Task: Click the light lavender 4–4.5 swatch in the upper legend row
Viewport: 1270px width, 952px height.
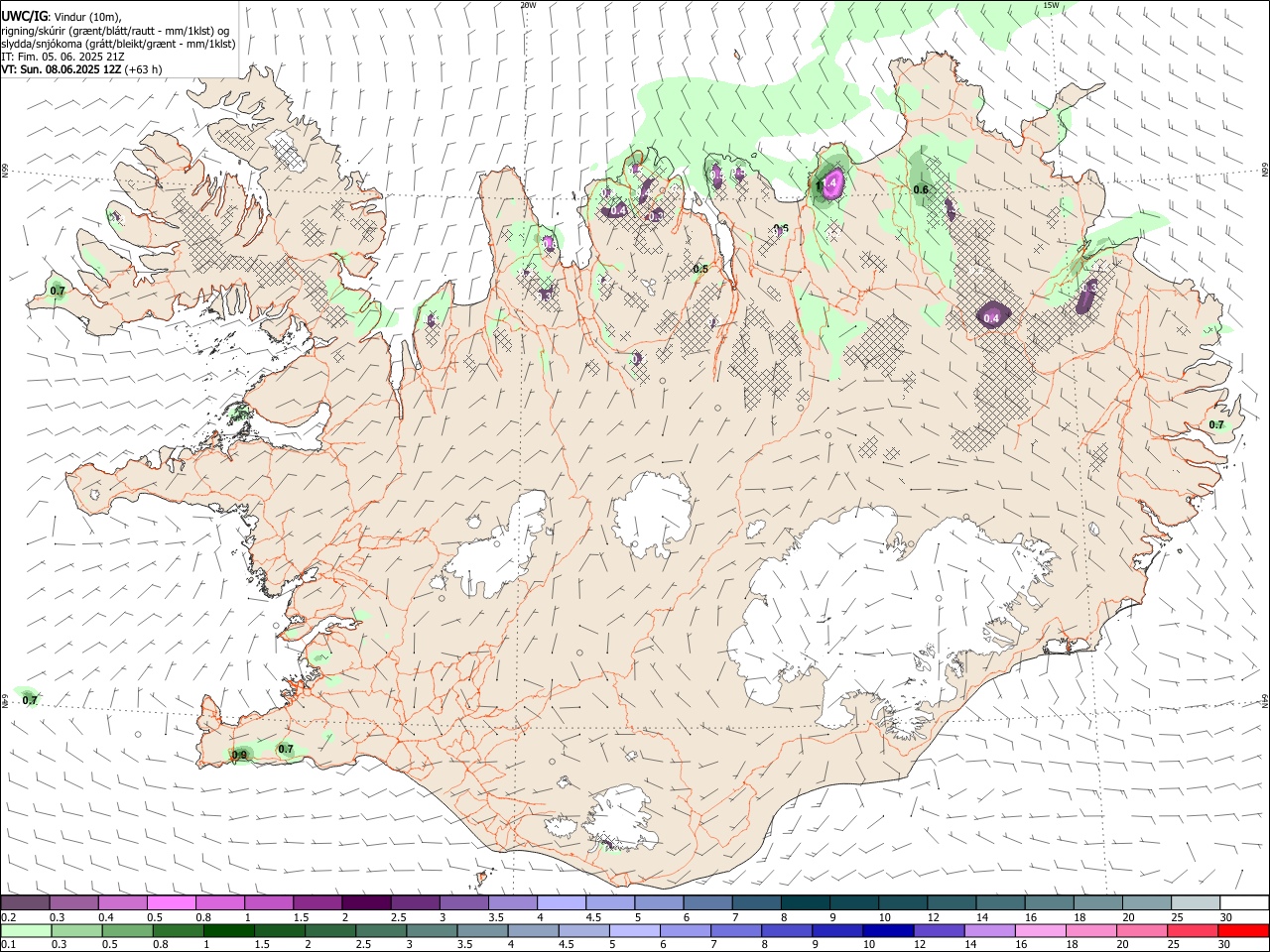Action: tap(561, 903)
